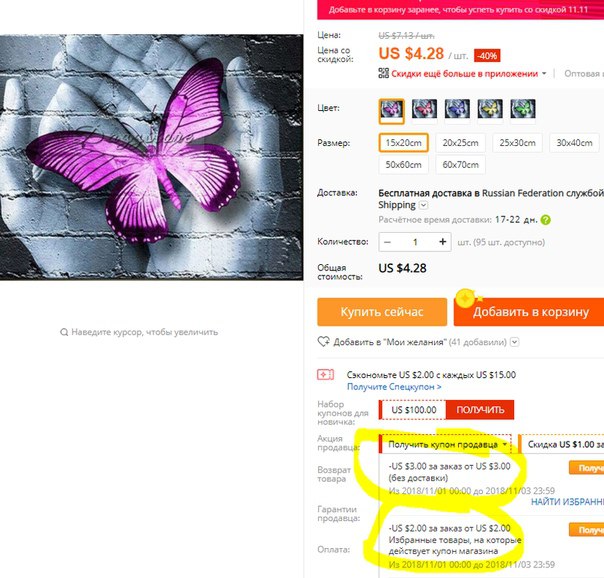Click the heart icon to add to wishlist
604x578 pixels.
coord(323,341)
